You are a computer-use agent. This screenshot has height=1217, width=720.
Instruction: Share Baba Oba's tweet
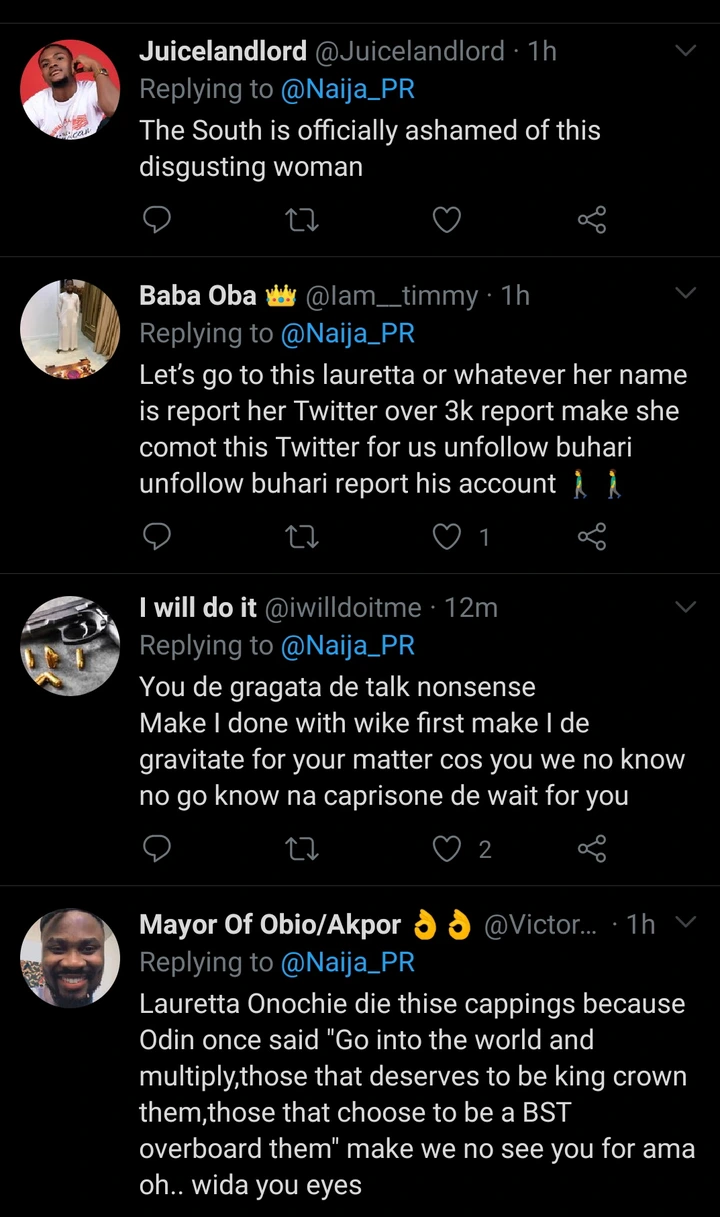point(592,537)
